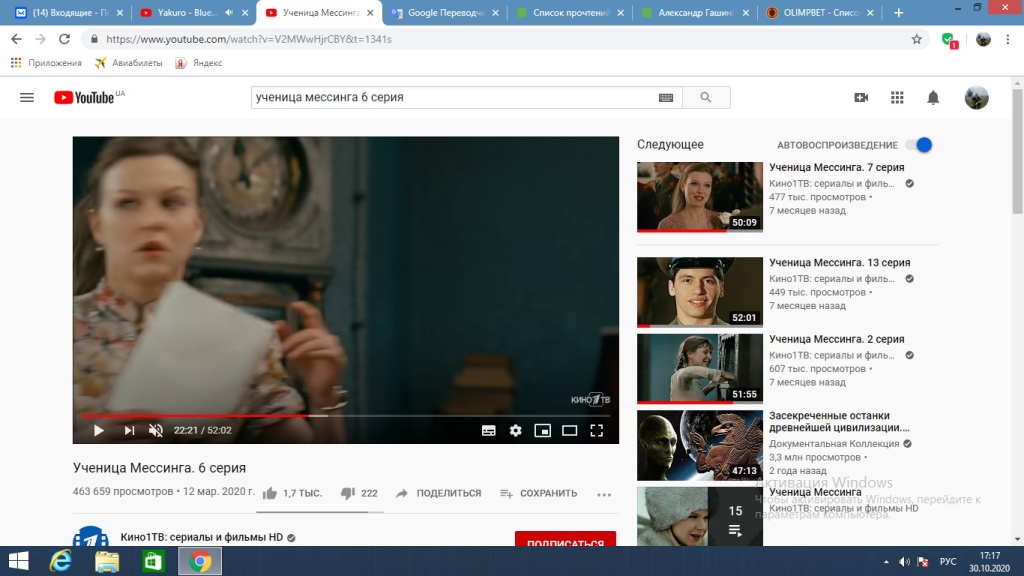Switch to the OLIMPBET tab
Screen dimensions: 1024x576
(821, 12)
